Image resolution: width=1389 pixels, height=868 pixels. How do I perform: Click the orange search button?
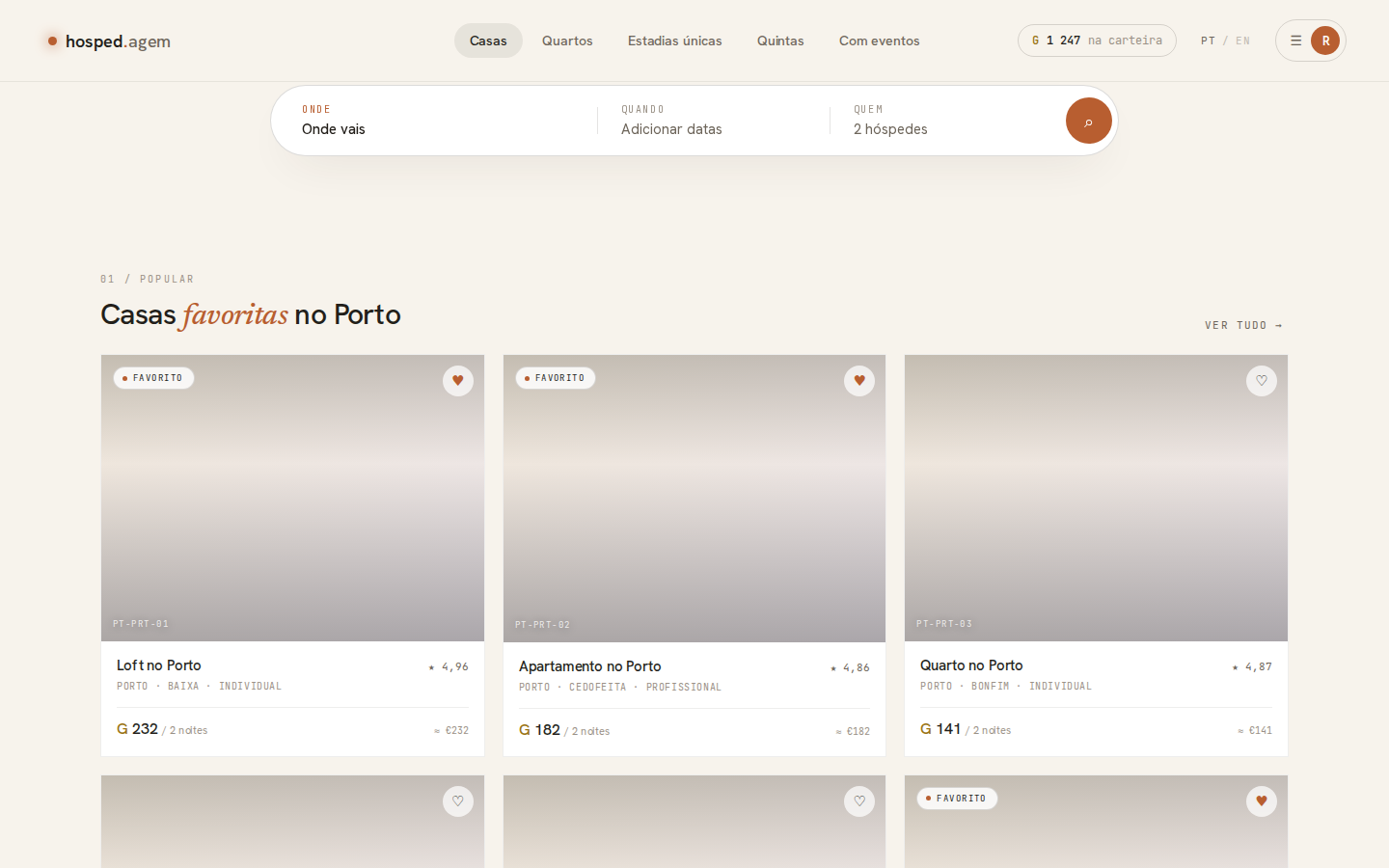click(1088, 121)
